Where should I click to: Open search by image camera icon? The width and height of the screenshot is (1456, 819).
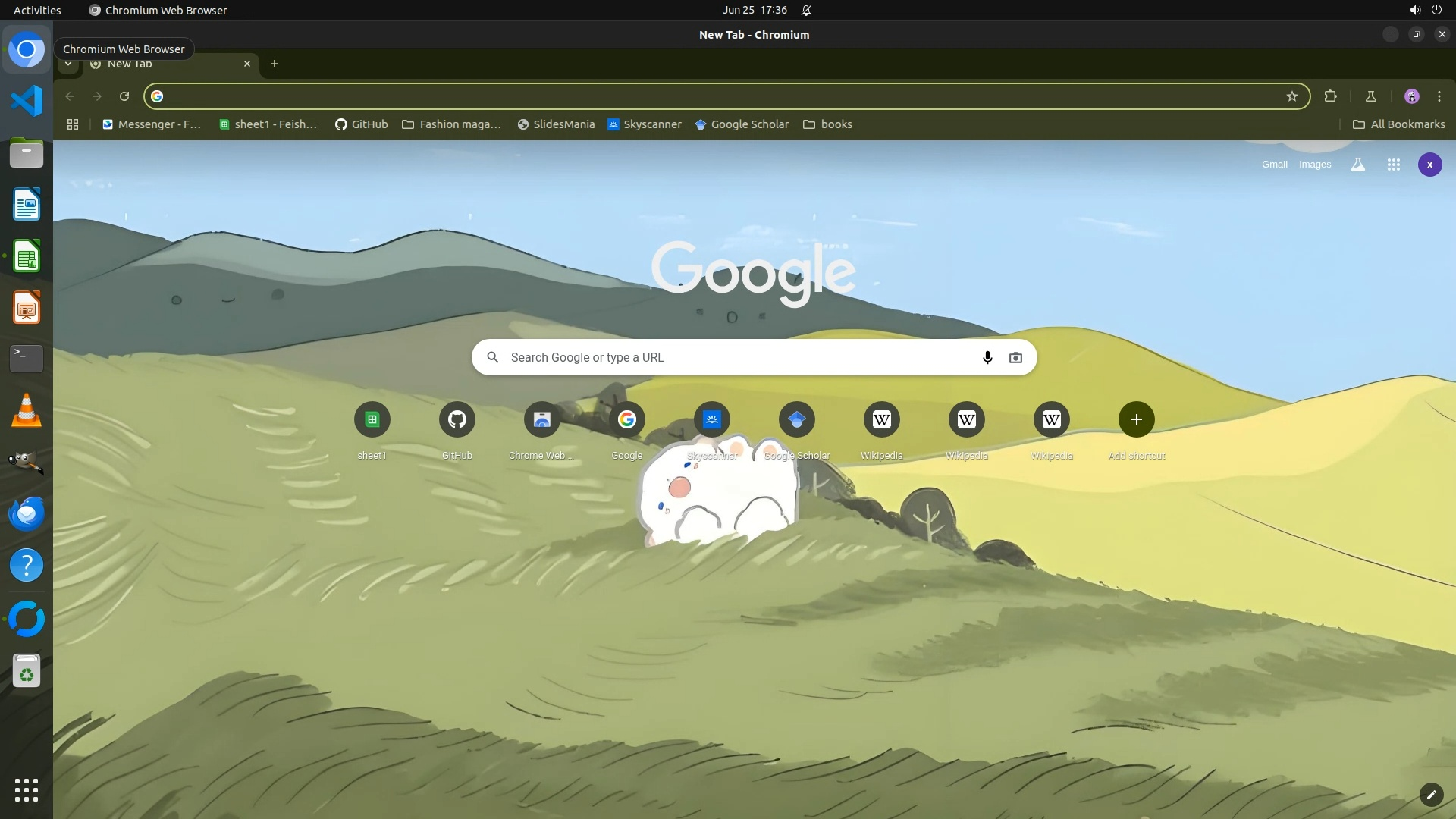1015,357
